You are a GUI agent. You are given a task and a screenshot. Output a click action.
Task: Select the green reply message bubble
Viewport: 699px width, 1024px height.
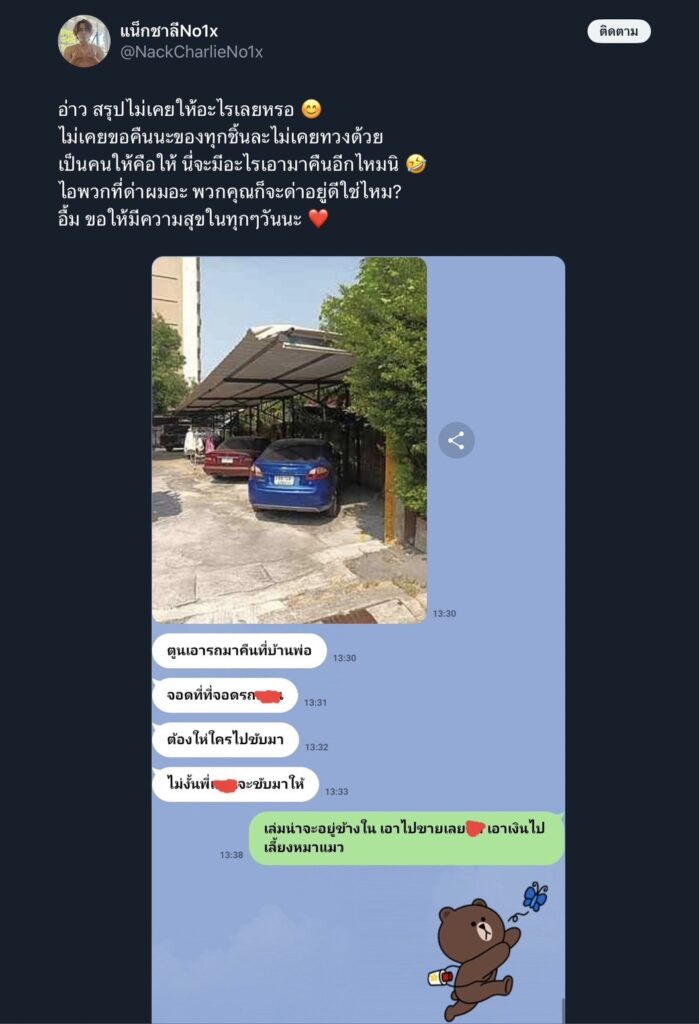[406, 838]
